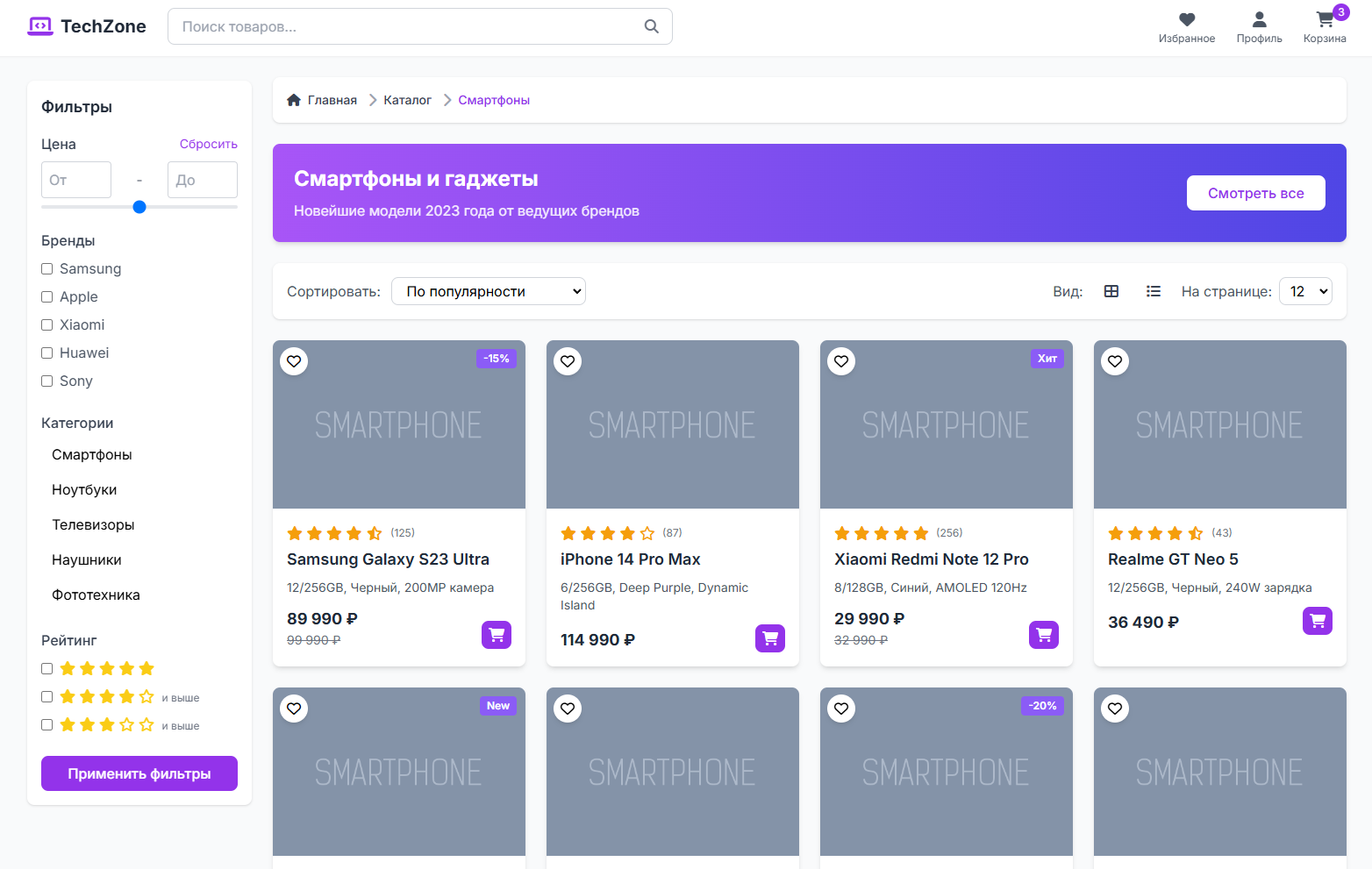
Task: Check the Apple brand filter
Action: (47, 297)
